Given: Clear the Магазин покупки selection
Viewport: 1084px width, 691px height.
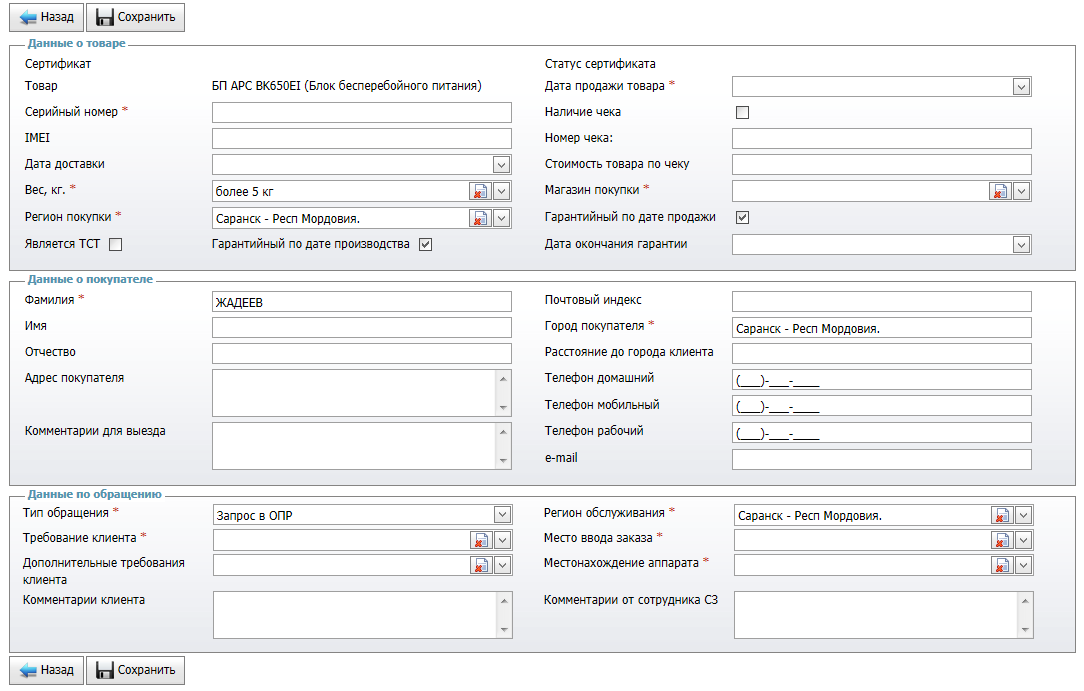Looking at the screenshot, I should (x=1000, y=191).
